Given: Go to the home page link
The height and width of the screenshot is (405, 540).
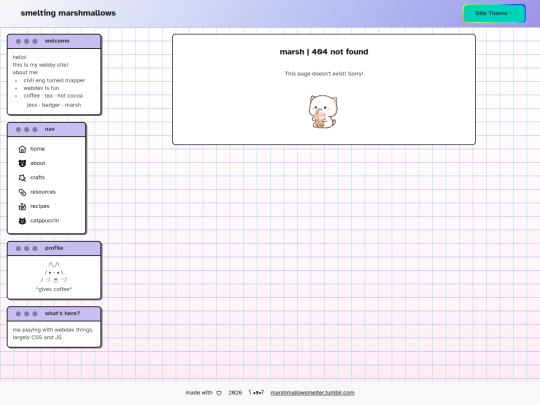Looking at the screenshot, I should click(38, 149).
